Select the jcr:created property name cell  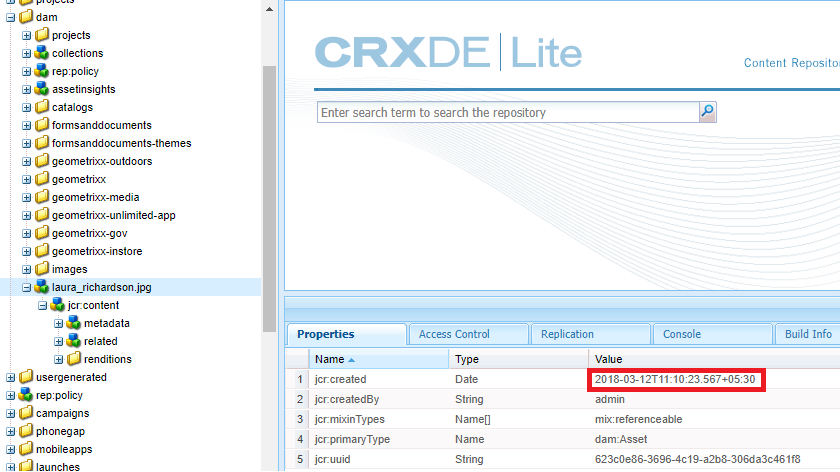click(341, 379)
